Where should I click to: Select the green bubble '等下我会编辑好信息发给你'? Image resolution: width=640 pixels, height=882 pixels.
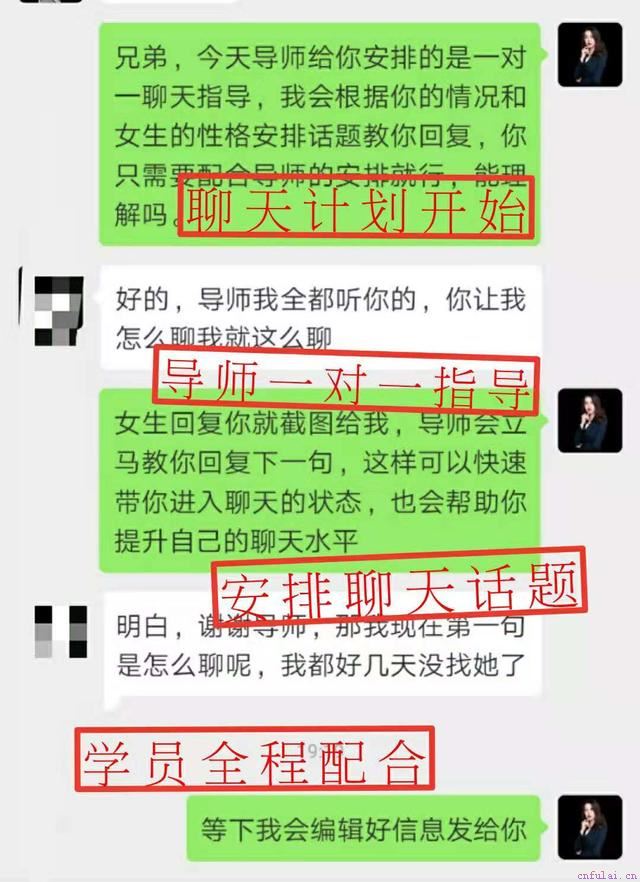[x=363, y=829]
